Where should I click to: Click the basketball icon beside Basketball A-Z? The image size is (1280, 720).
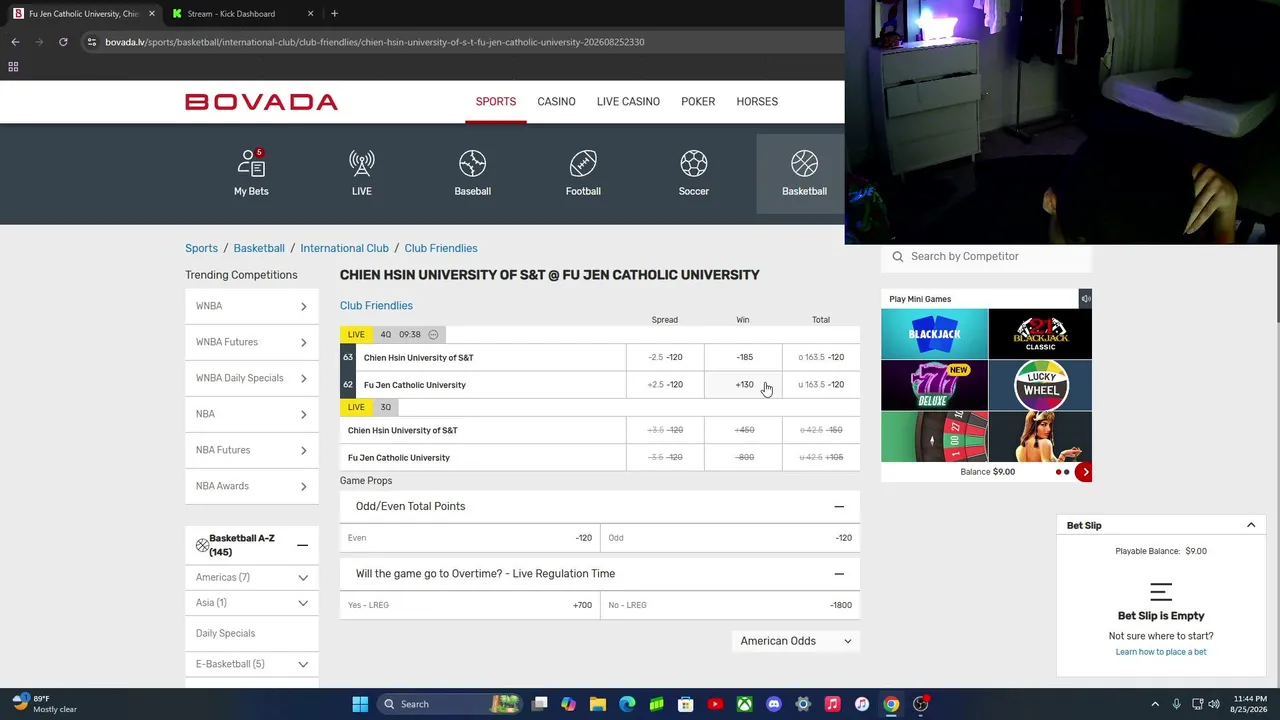point(202,545)
